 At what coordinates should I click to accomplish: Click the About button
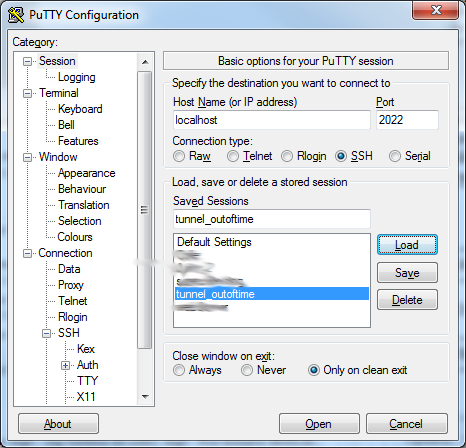[x=58, y=424]
